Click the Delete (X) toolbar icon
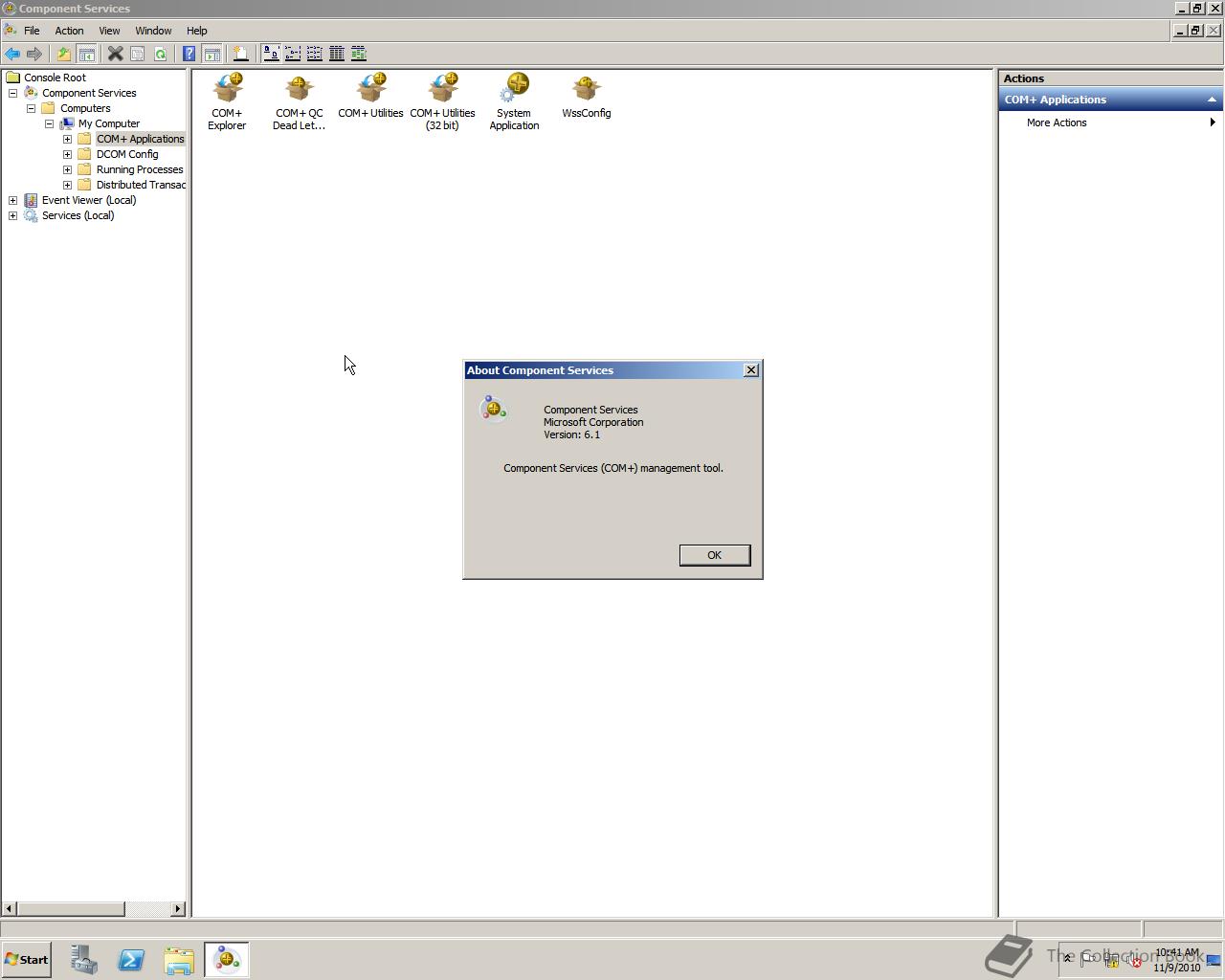Image resolution: width=1225 pixels, height=980 pixels. (x=115, y=54)
